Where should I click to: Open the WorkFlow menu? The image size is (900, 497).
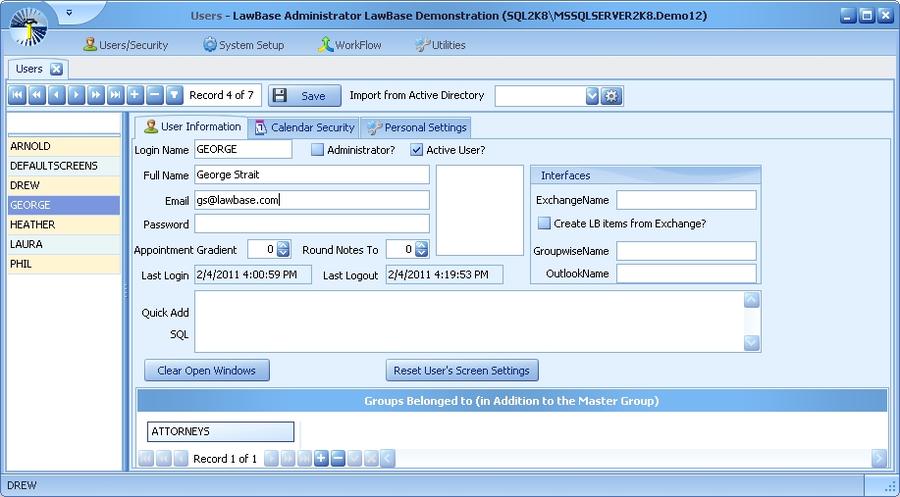click(x=350, y=45)
